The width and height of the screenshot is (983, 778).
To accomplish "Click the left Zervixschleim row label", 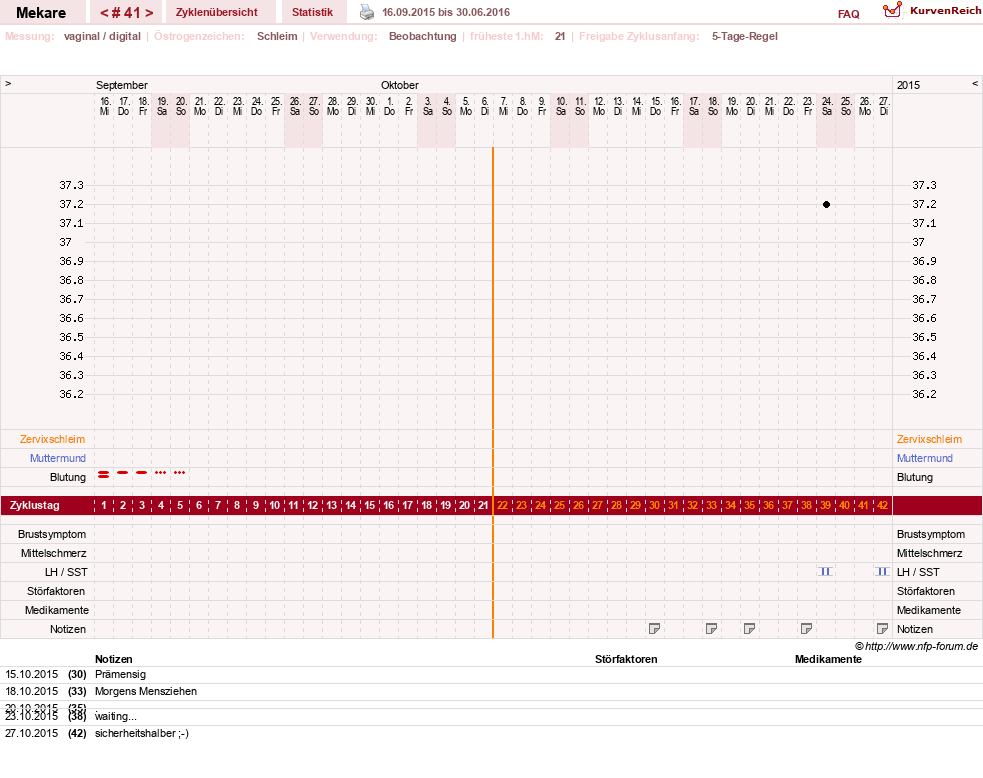I will [52, 439].
